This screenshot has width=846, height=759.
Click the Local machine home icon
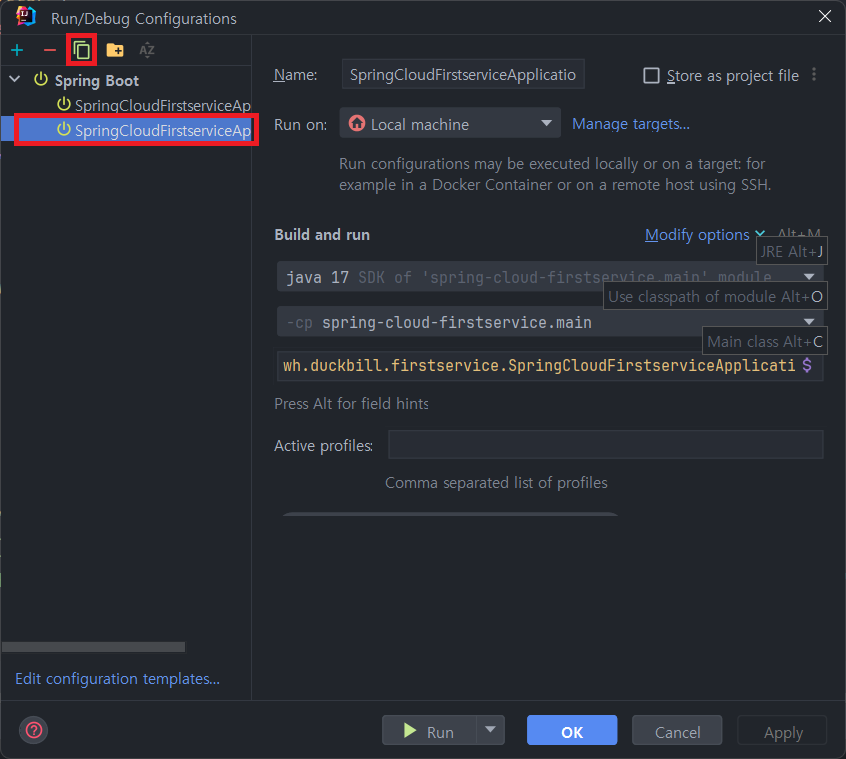[357, 124]
